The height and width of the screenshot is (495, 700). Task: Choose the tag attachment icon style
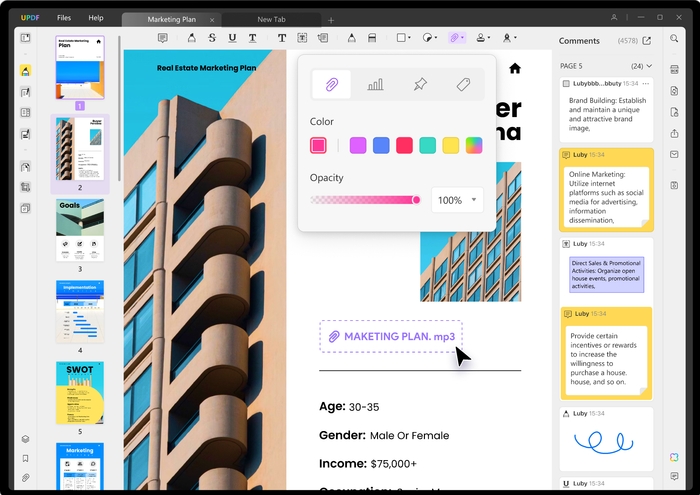click(x=463, y=85)
